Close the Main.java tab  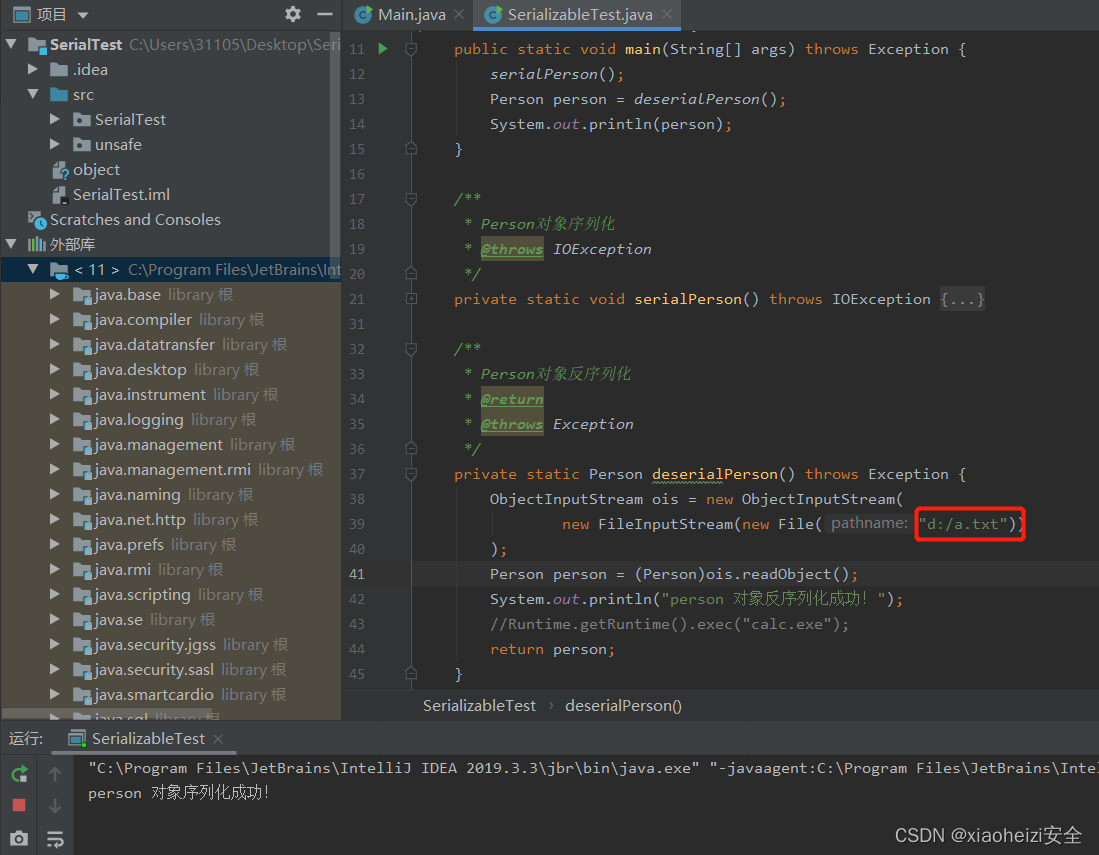(459, 14)
